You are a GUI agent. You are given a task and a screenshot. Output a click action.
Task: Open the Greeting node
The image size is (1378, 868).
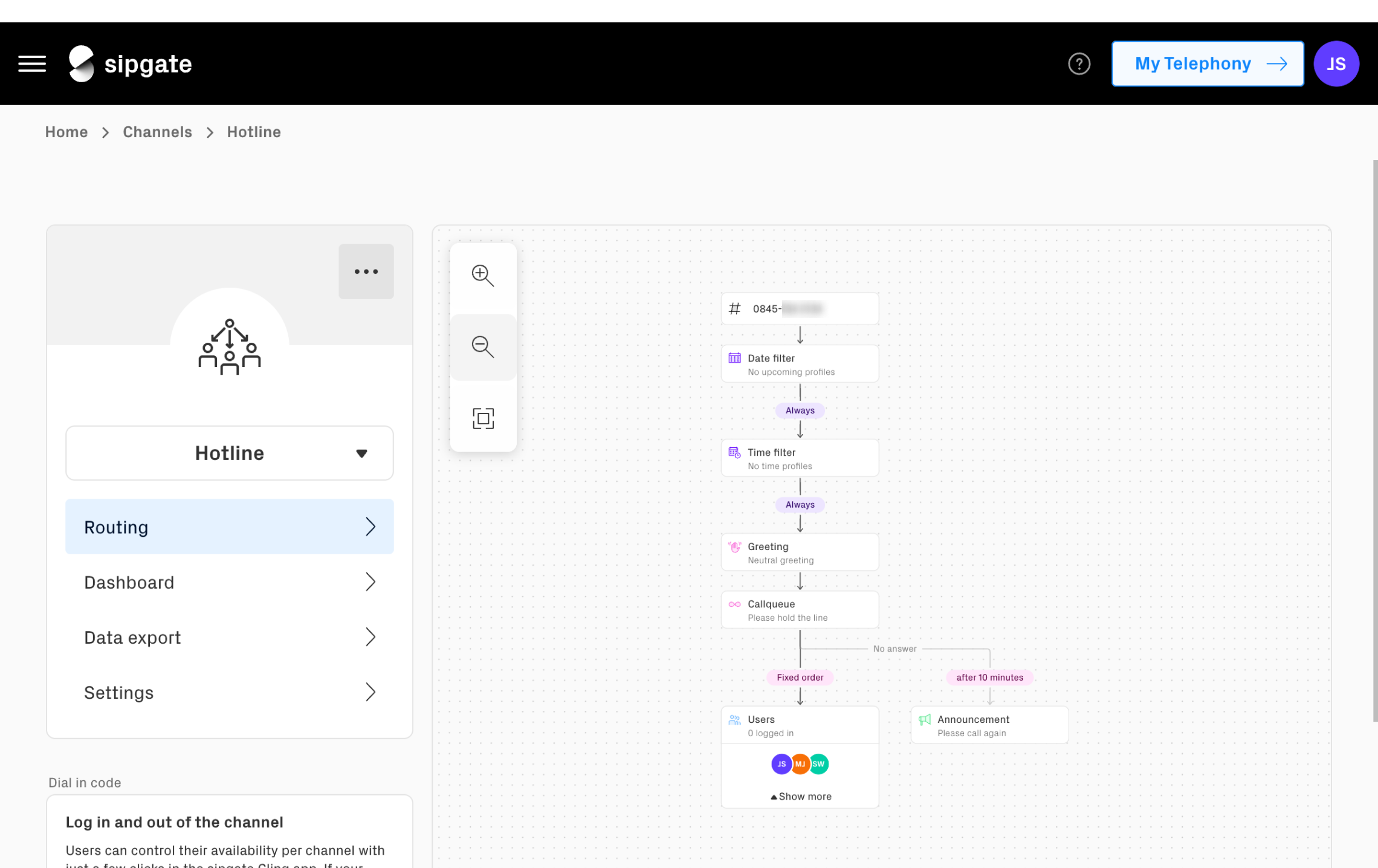(x=800, y=552)
